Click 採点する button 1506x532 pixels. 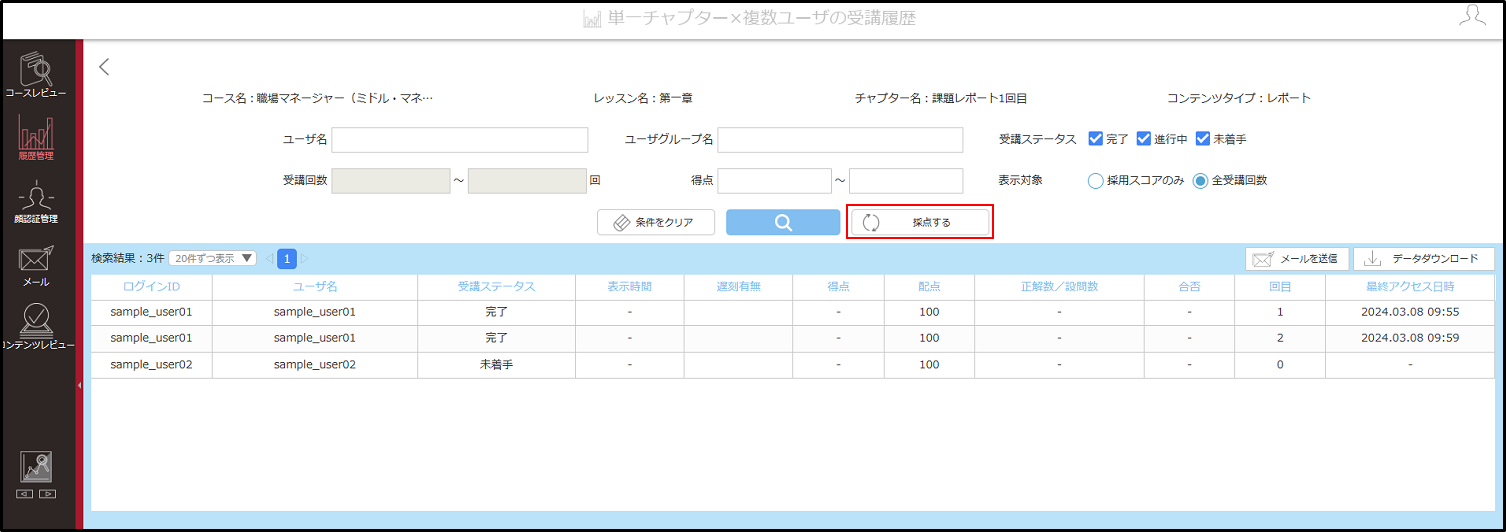tap(920, 223)
